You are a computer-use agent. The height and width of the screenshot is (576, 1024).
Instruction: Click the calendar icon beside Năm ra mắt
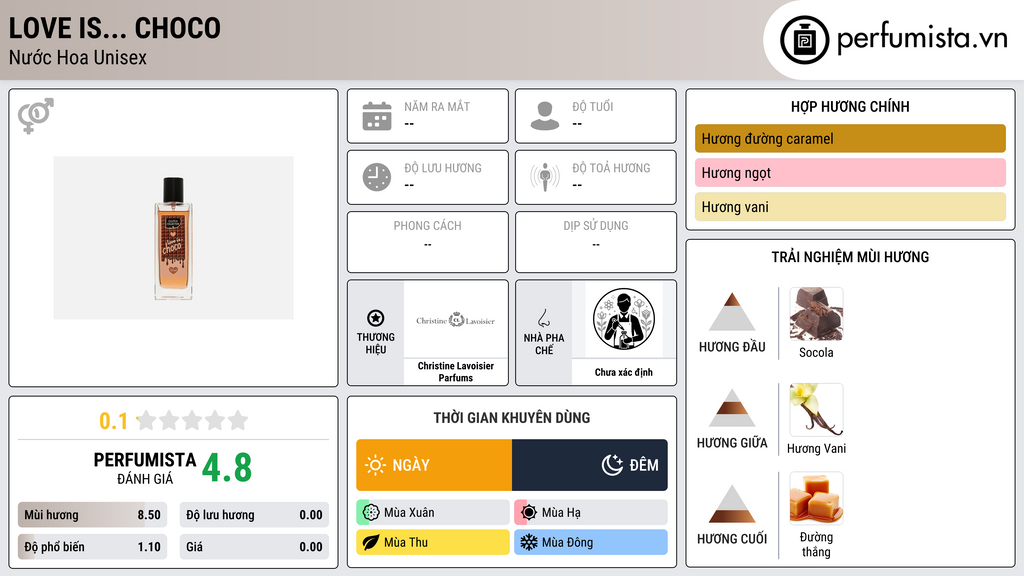pyautogui.click(x=377, y=116)
